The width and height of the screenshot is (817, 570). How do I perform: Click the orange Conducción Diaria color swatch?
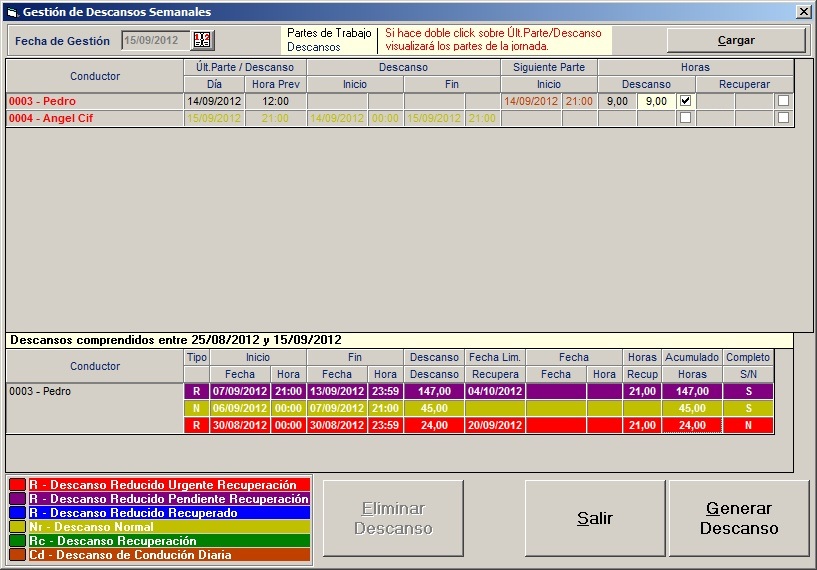pyautogui.click(x=18, y=555)
